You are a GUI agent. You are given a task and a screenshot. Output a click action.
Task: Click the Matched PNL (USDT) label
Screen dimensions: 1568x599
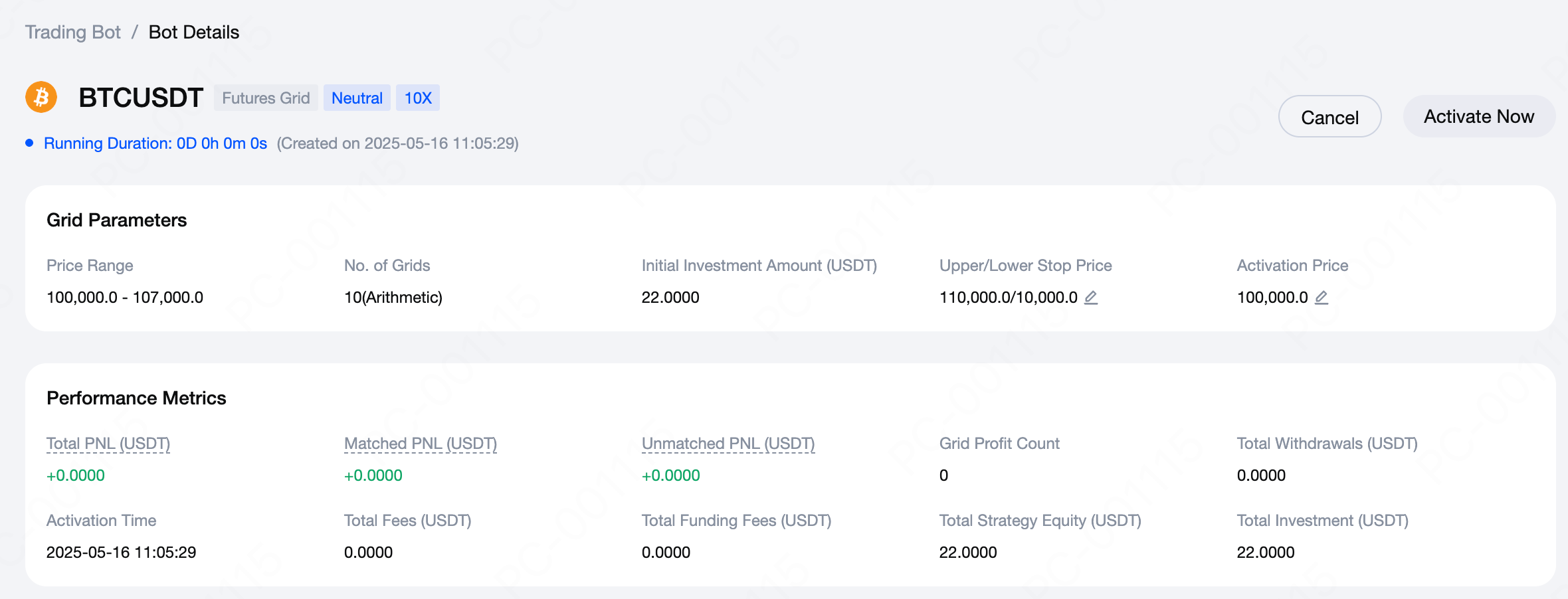pos(421,444)
